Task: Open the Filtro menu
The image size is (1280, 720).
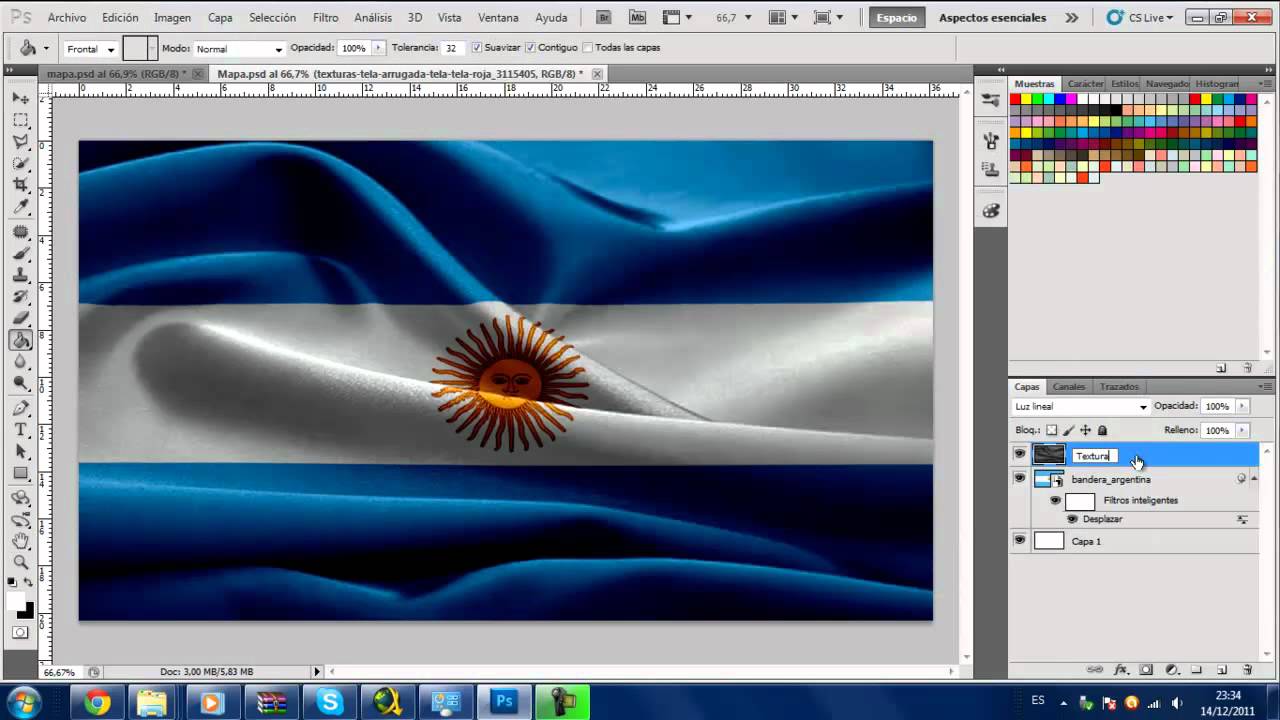Action: [x=325, y=17]
